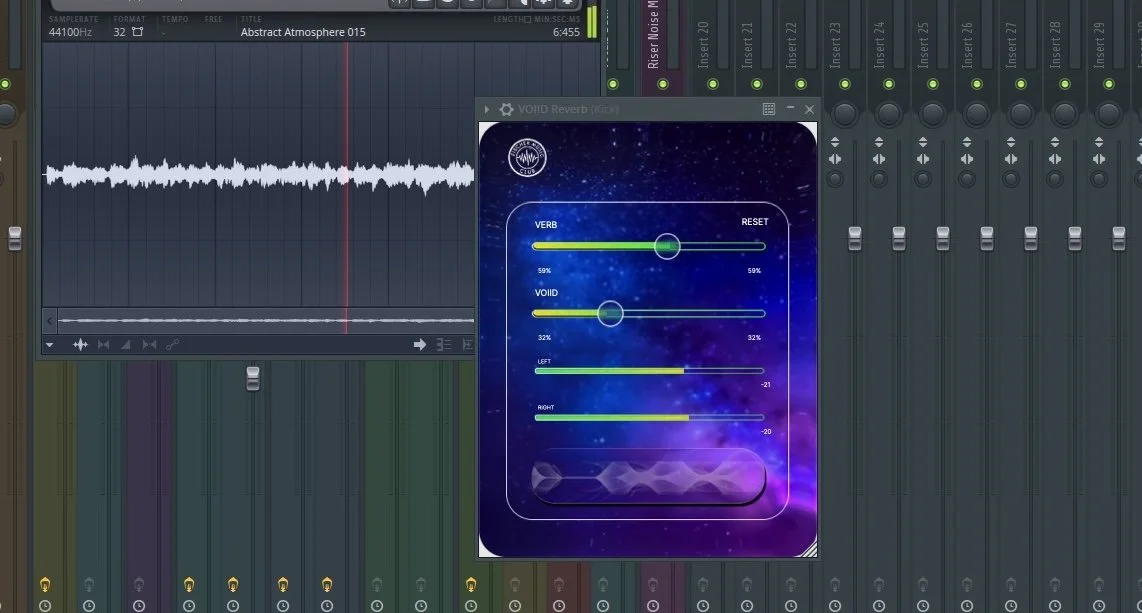Swap stereo channels on Insert 24
1142x613 pixels.
click(879, 159)
